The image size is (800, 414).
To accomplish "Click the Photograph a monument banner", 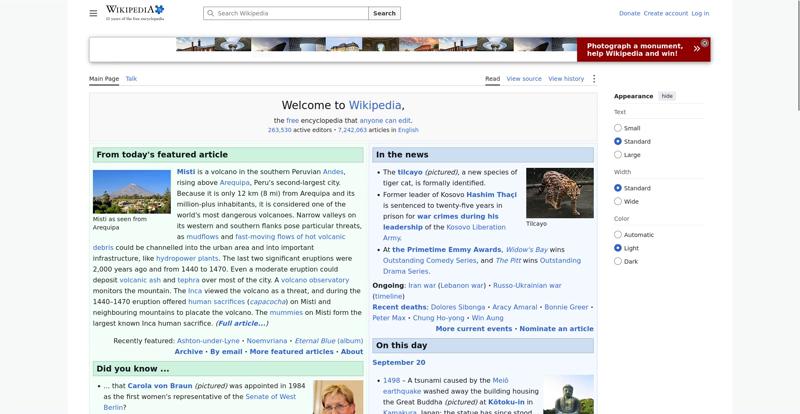I will 643,50.
